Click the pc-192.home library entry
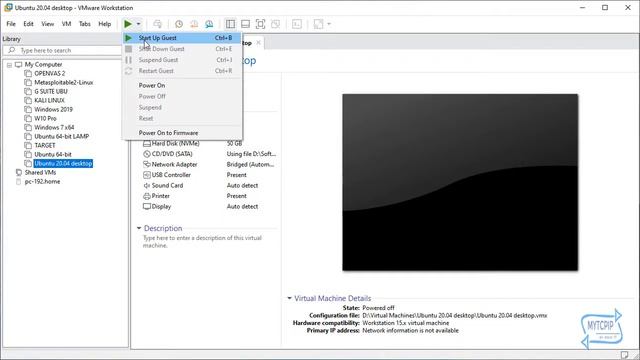Viewport: 640px width, 360px height. [42, 182]
